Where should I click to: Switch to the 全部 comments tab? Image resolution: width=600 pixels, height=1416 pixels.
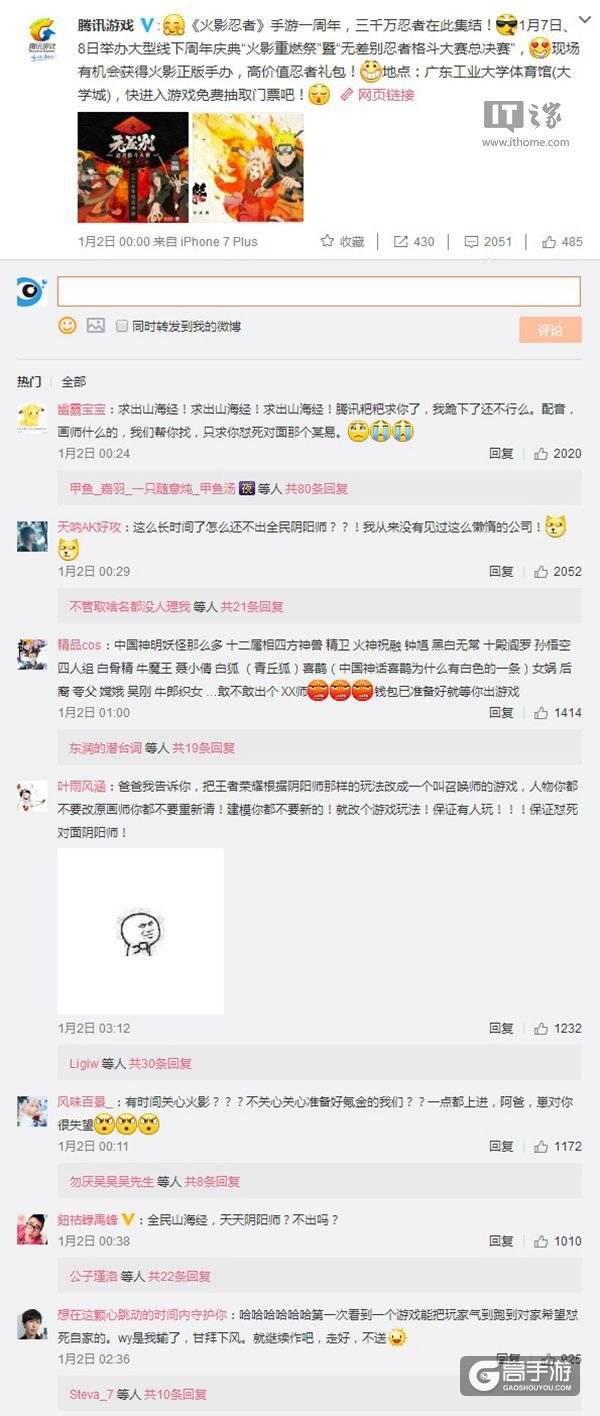(74, 382)
